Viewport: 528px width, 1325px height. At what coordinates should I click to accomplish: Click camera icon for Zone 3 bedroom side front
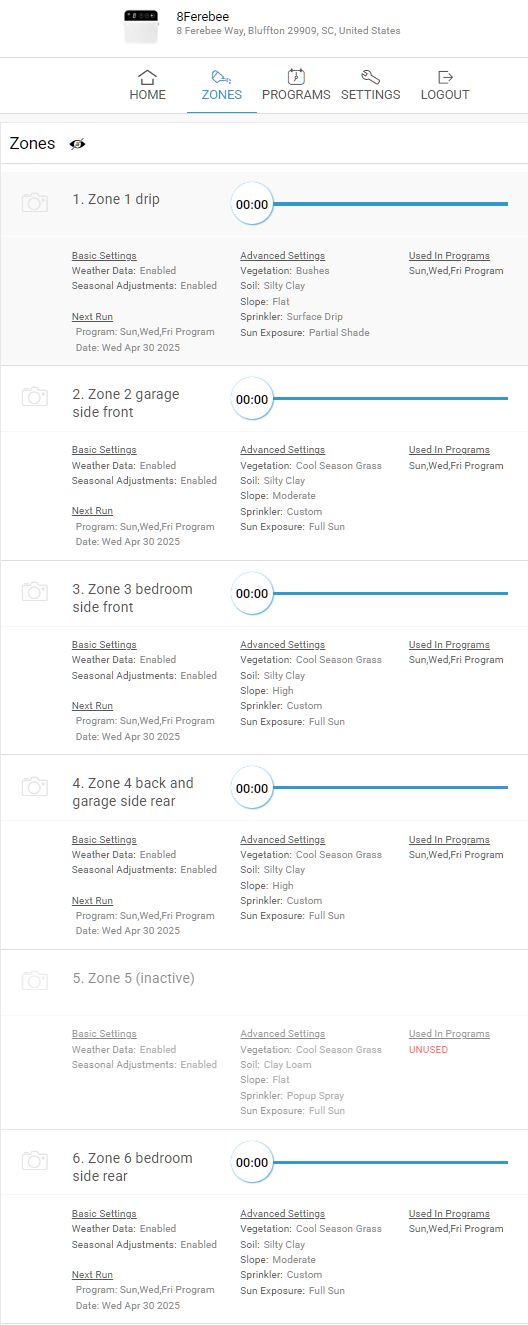point(35,591)
